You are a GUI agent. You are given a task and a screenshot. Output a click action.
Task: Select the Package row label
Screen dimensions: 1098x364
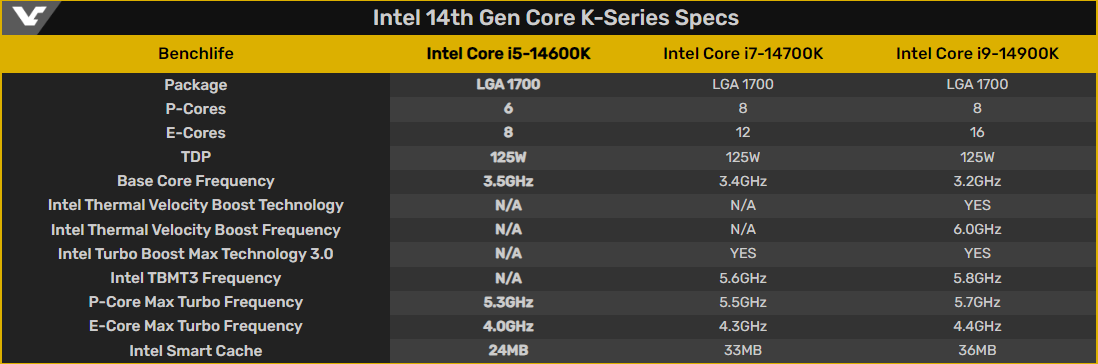point(196,85)
